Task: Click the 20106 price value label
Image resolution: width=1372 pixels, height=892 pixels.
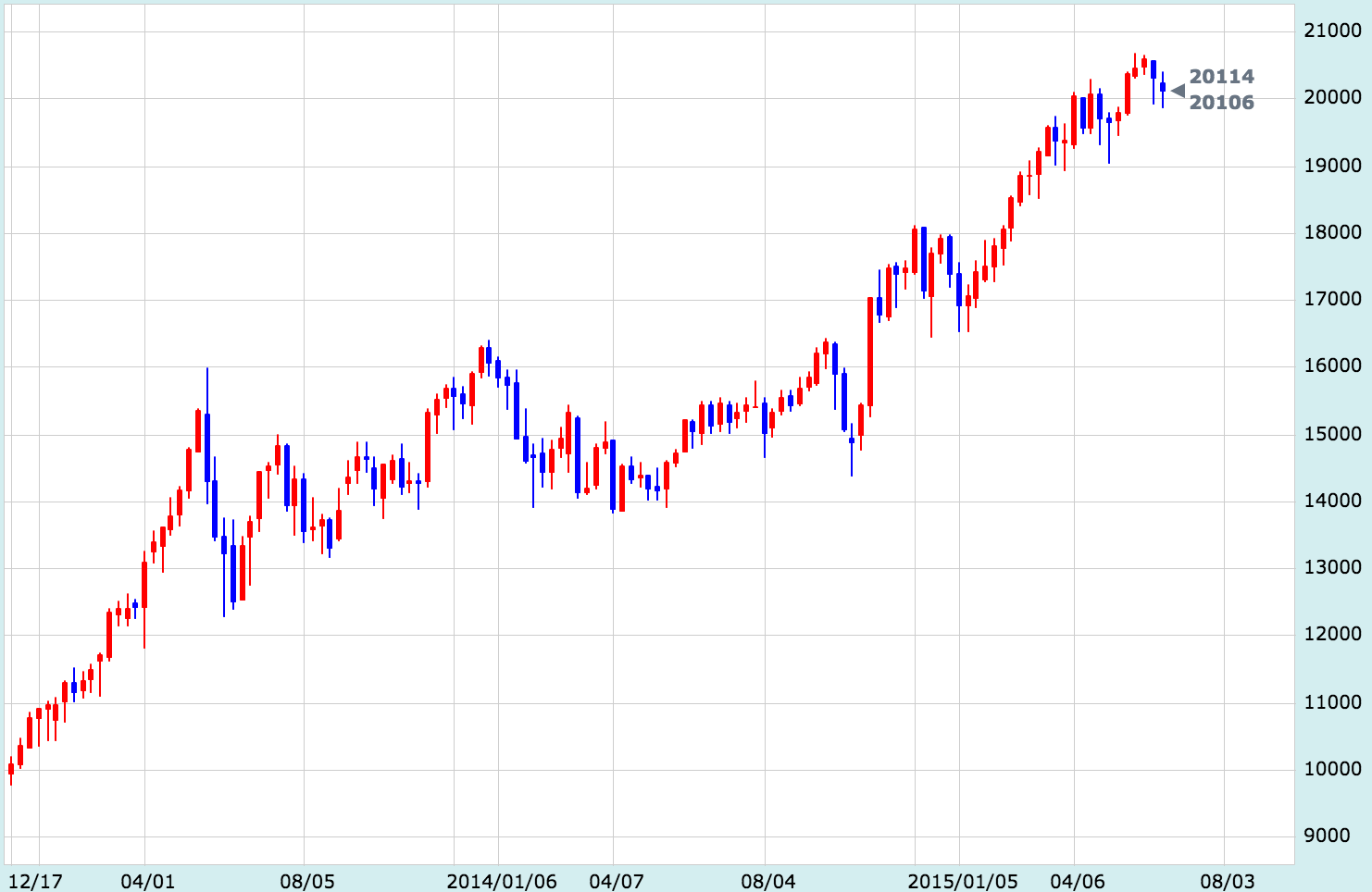Action: point(1221,103)
